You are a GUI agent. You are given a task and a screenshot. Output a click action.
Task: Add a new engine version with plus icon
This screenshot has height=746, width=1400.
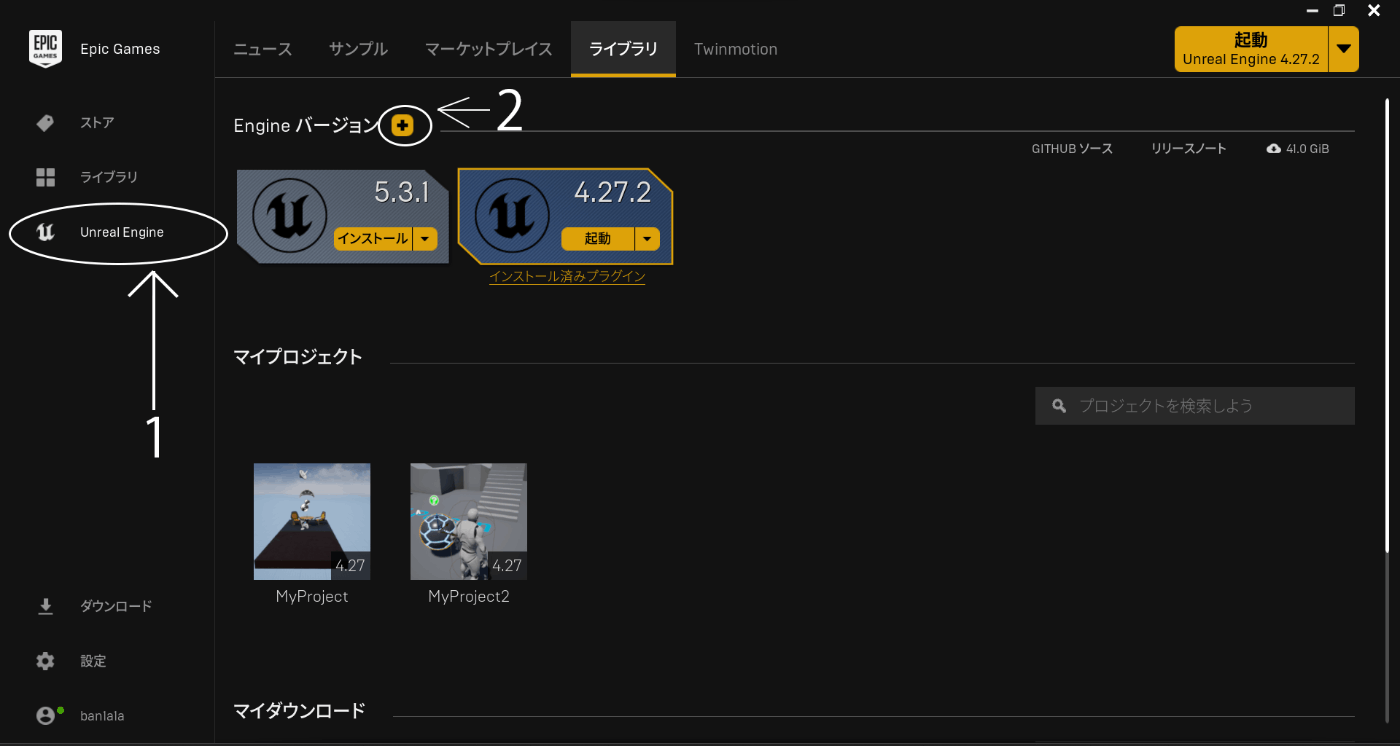402,125
